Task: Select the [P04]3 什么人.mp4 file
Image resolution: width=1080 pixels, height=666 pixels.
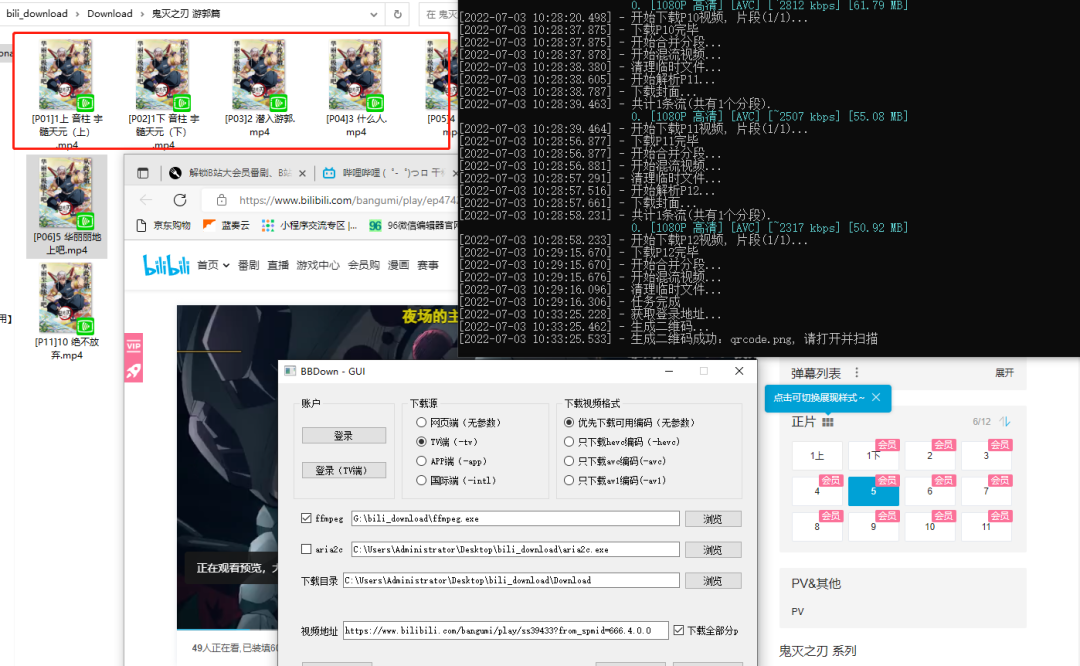Action: tap(356, 88)
